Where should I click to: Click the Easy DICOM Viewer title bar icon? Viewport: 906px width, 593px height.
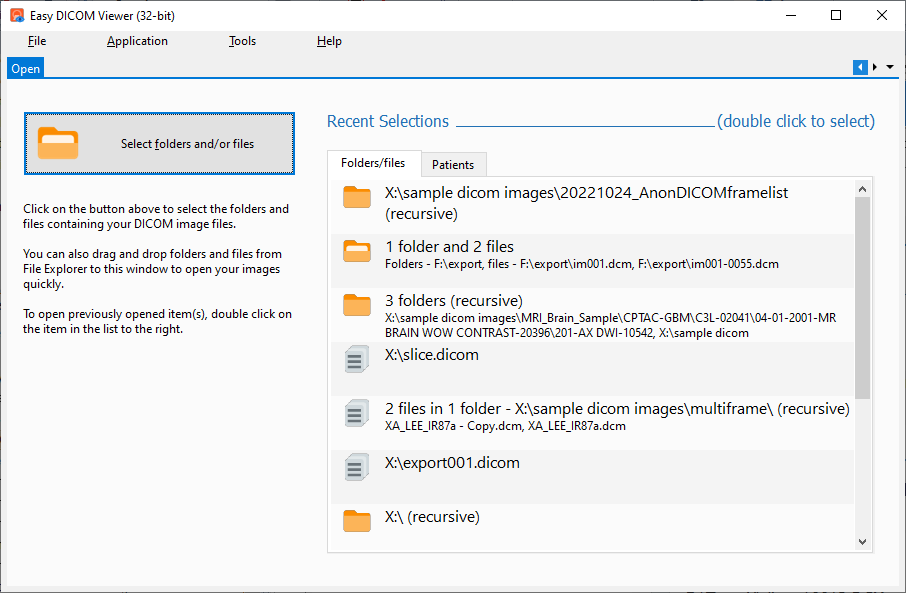coord(17,15)
